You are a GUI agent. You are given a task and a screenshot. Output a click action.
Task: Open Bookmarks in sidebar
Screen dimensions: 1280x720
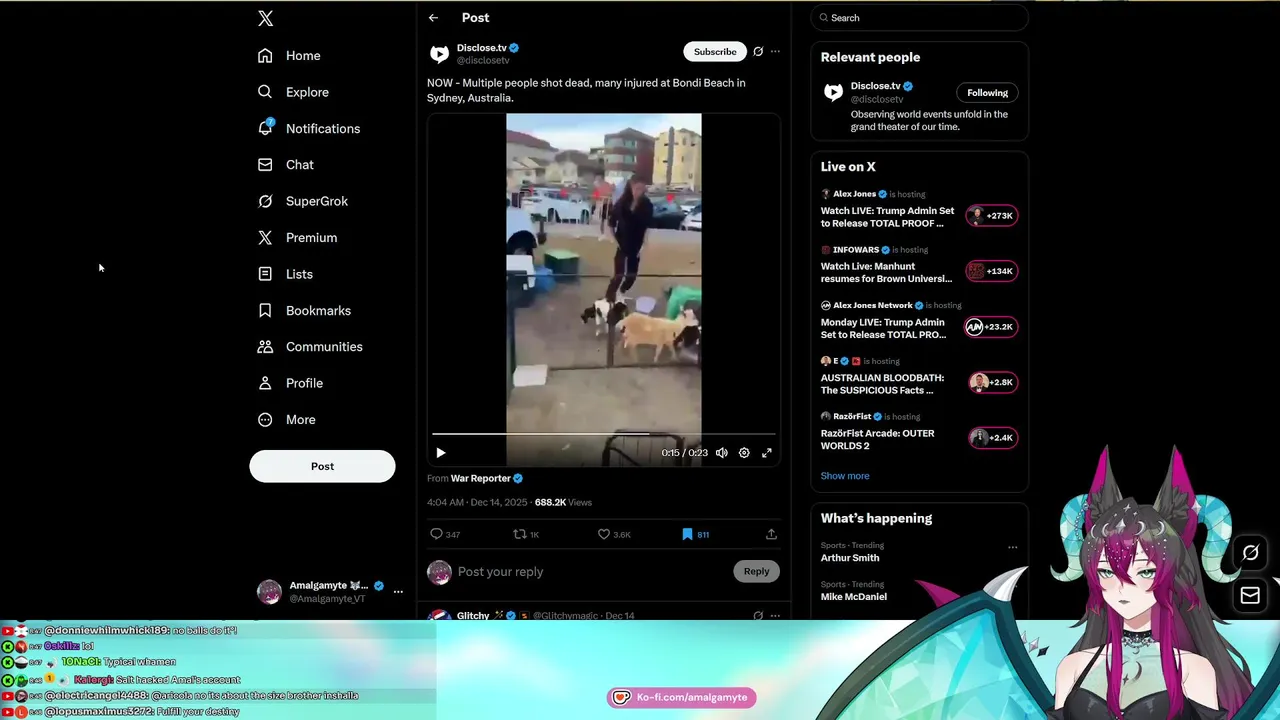(304, 311)
